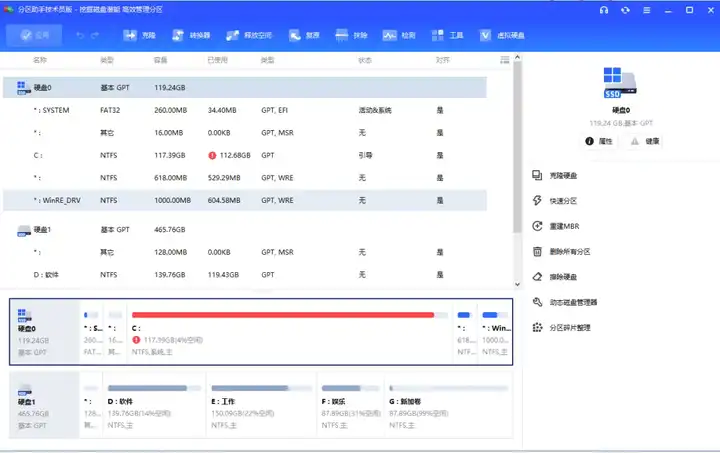Select 重建MBR rebuild MBR in the sidebar

click(556, 226)
